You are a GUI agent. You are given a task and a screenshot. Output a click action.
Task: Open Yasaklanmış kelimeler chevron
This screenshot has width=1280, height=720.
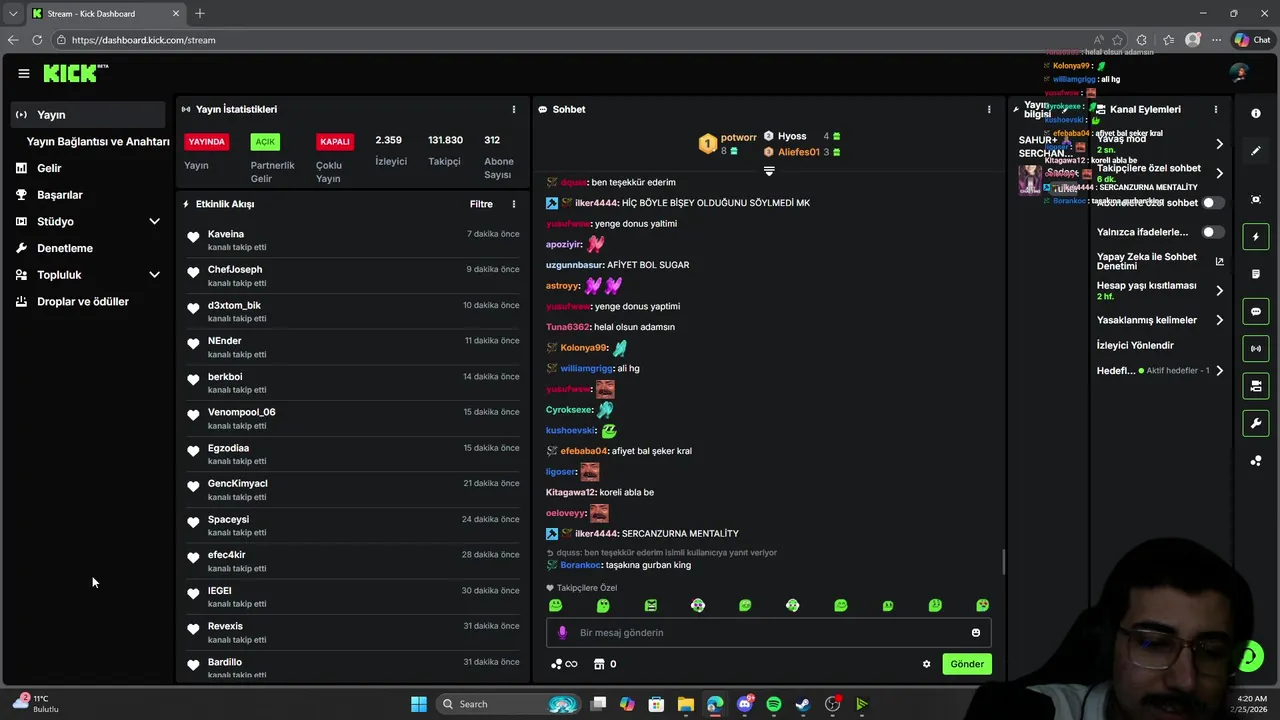pyautogui.click(x=1219, y=320)
